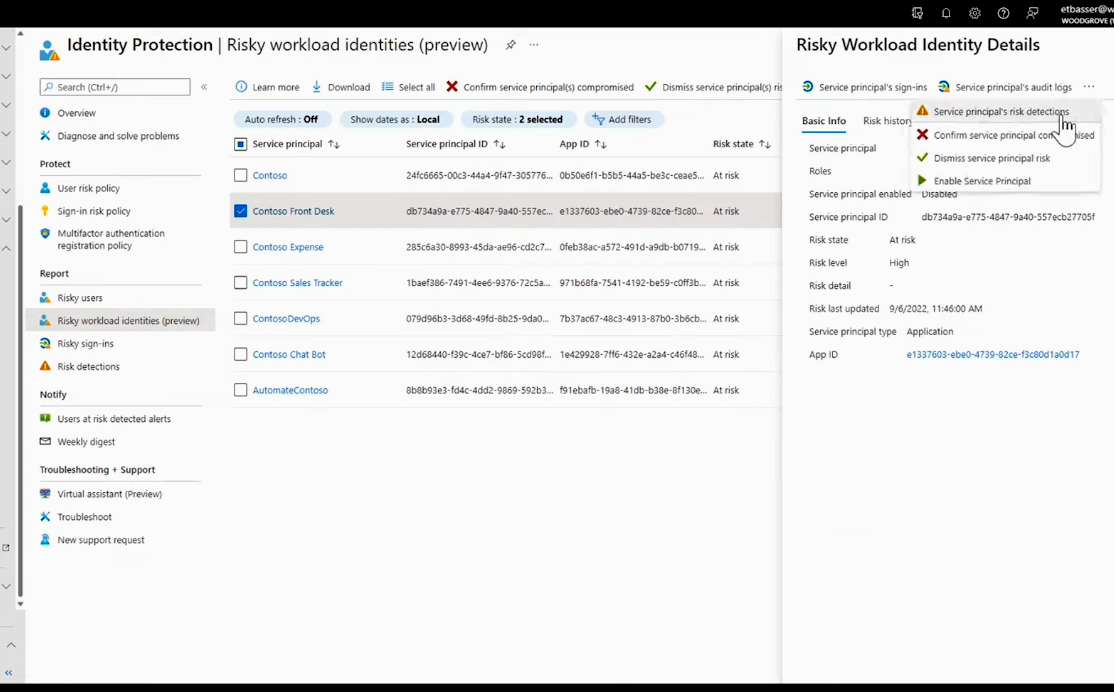This screenshot has width=1114, height=692.
Task: Open the directories and subscriptions filter icon
Action: point(917,13)
